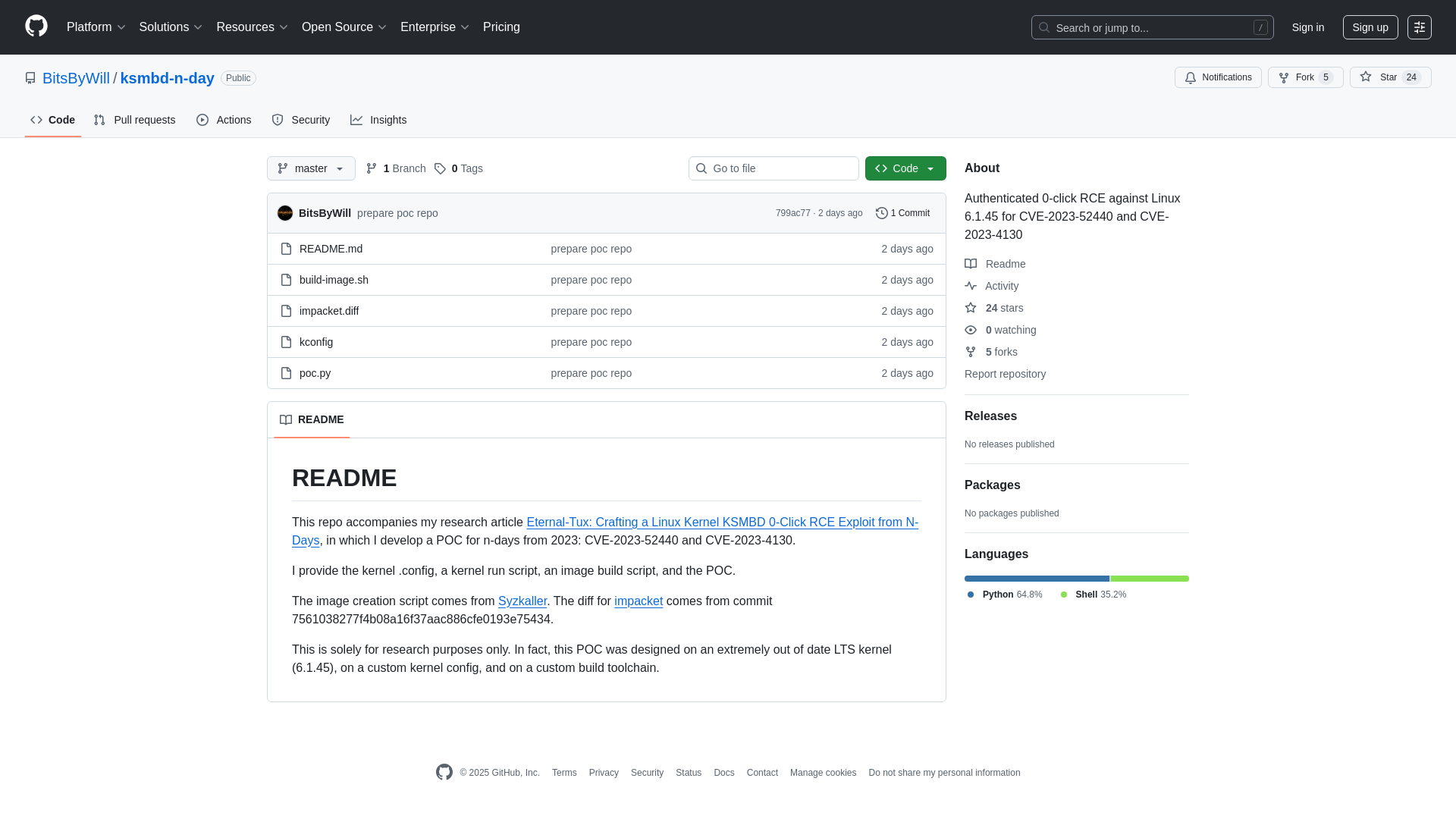Click the file icon beside README.md
This screenshot has height=819, width=1456.
(286, 249)
